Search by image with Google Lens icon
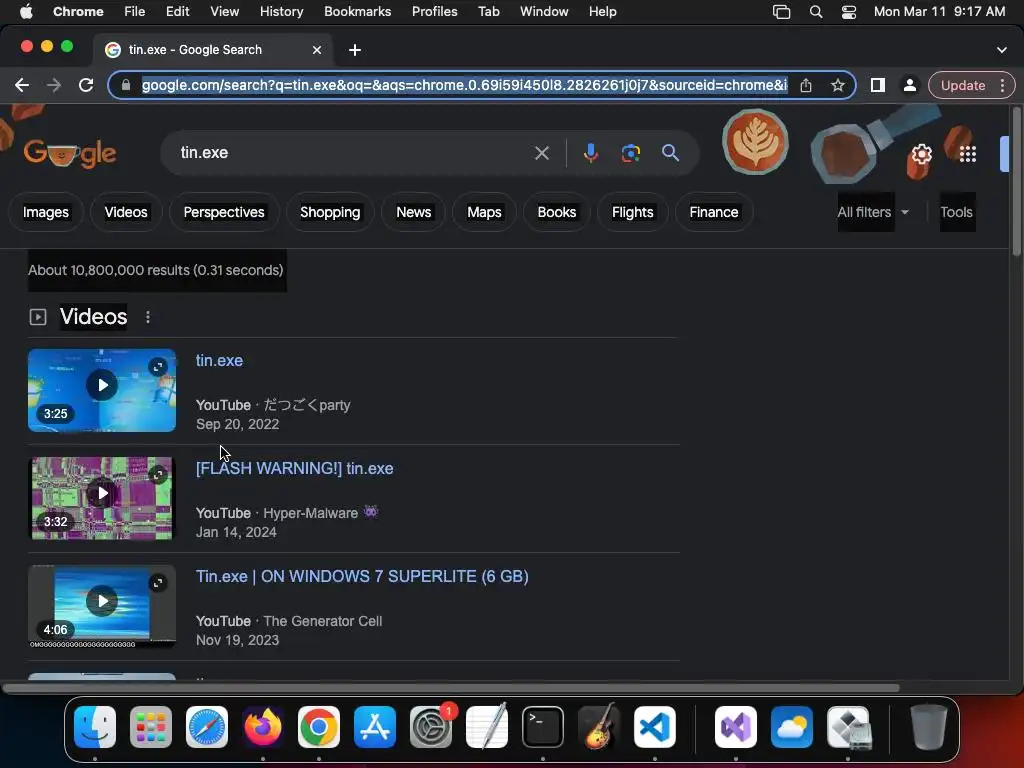 click(630, 153)
